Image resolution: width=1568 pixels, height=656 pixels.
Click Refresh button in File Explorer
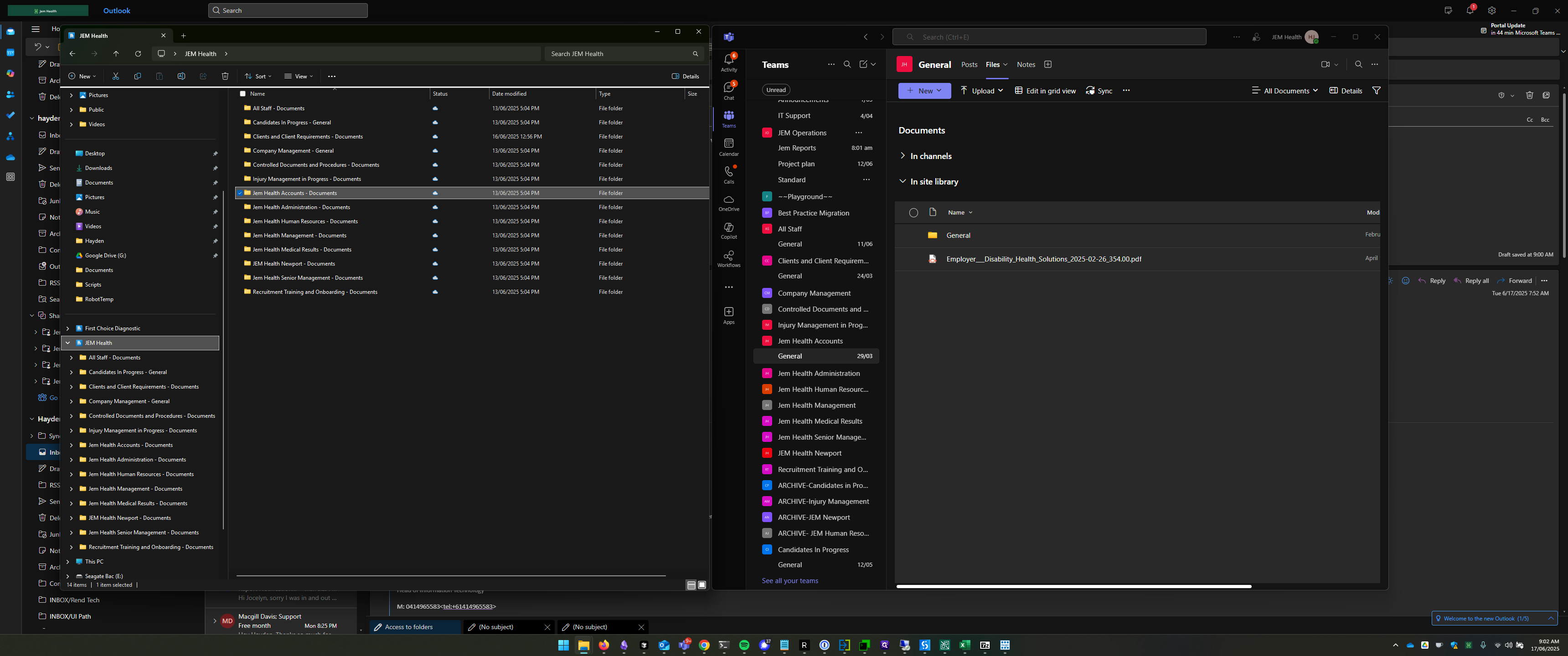138,54
